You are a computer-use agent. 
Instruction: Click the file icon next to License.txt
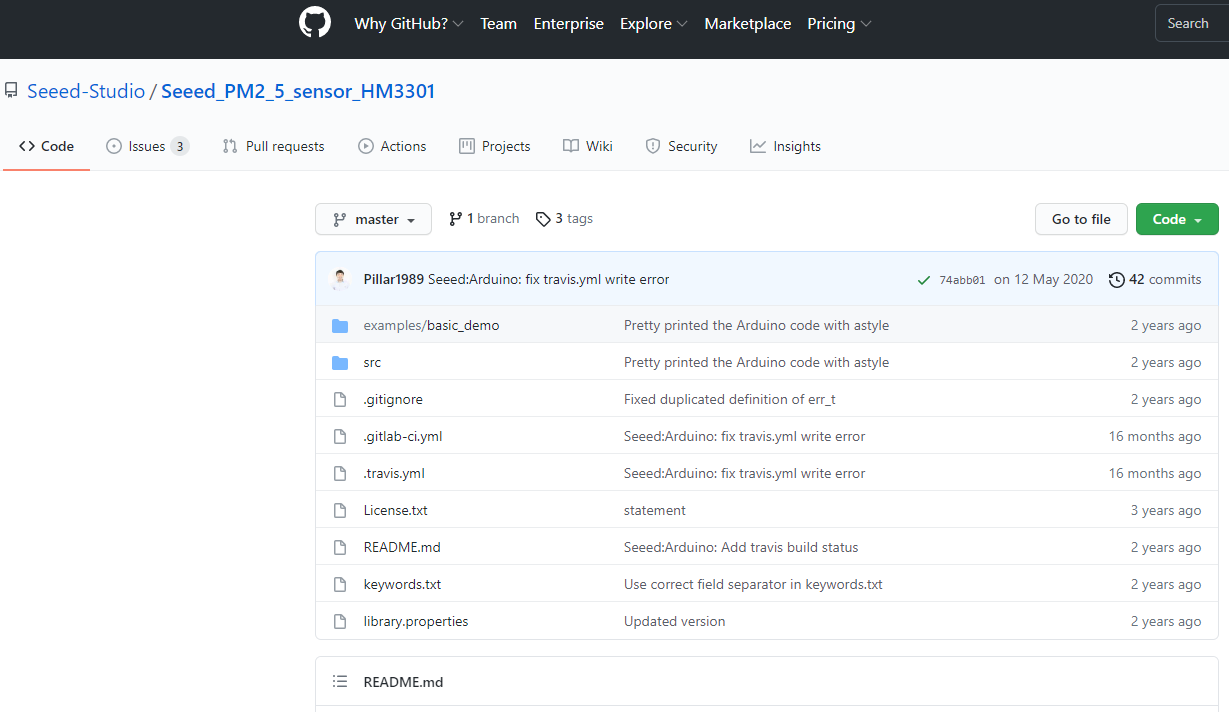point(340,511)
